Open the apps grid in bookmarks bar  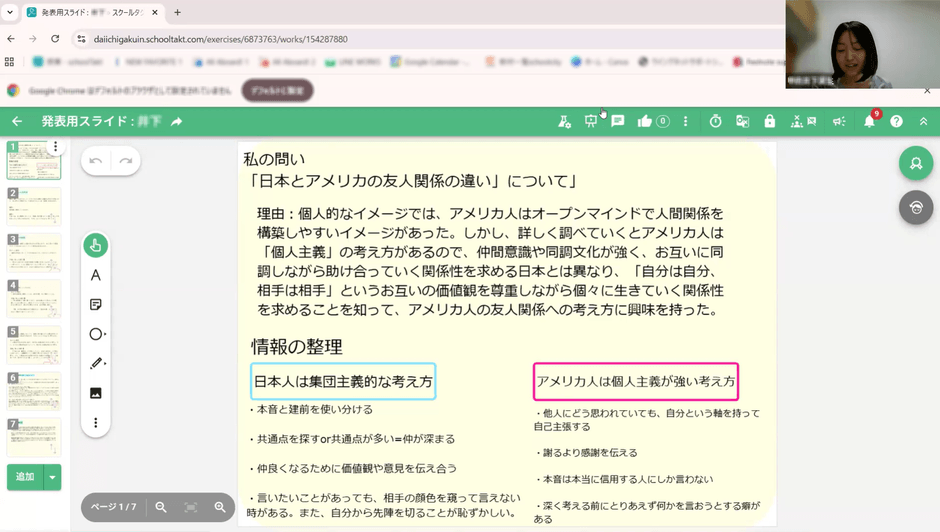pos(10,62)
